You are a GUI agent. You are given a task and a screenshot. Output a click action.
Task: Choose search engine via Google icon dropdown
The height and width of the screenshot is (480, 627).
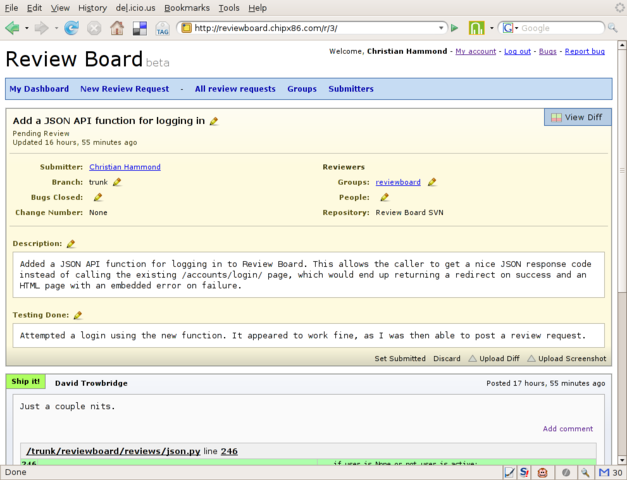510,28
